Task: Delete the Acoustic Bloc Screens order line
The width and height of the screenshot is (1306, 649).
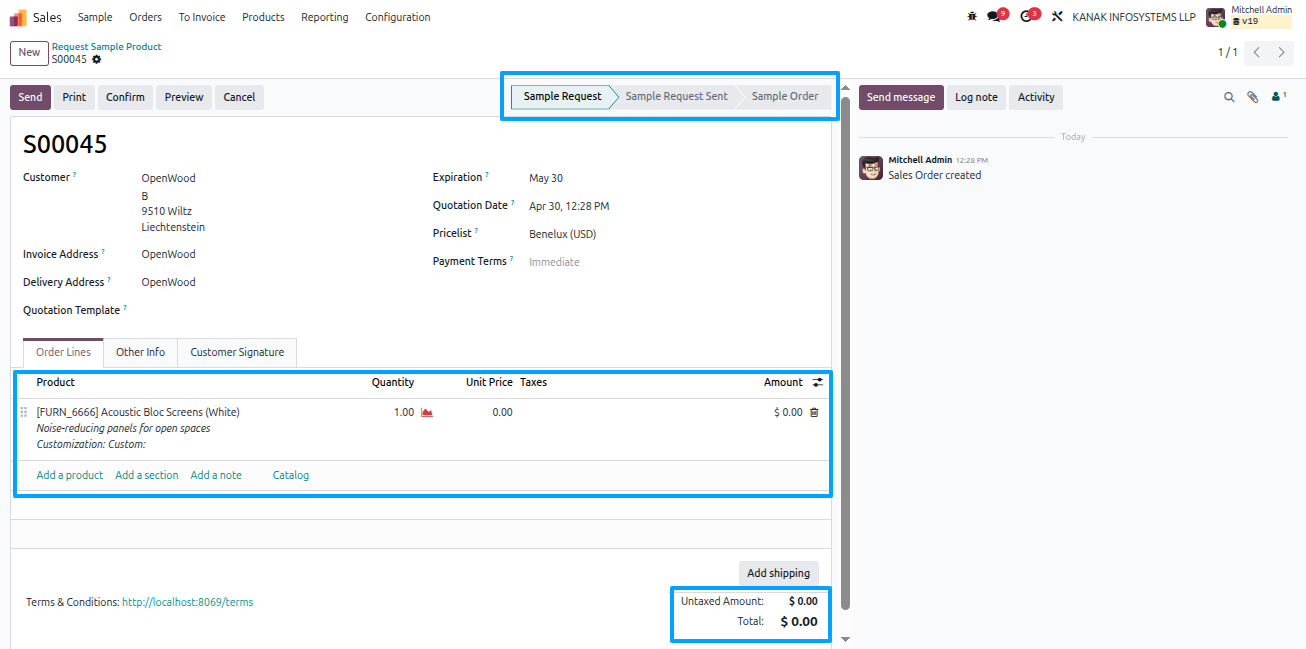Action: 814,412
